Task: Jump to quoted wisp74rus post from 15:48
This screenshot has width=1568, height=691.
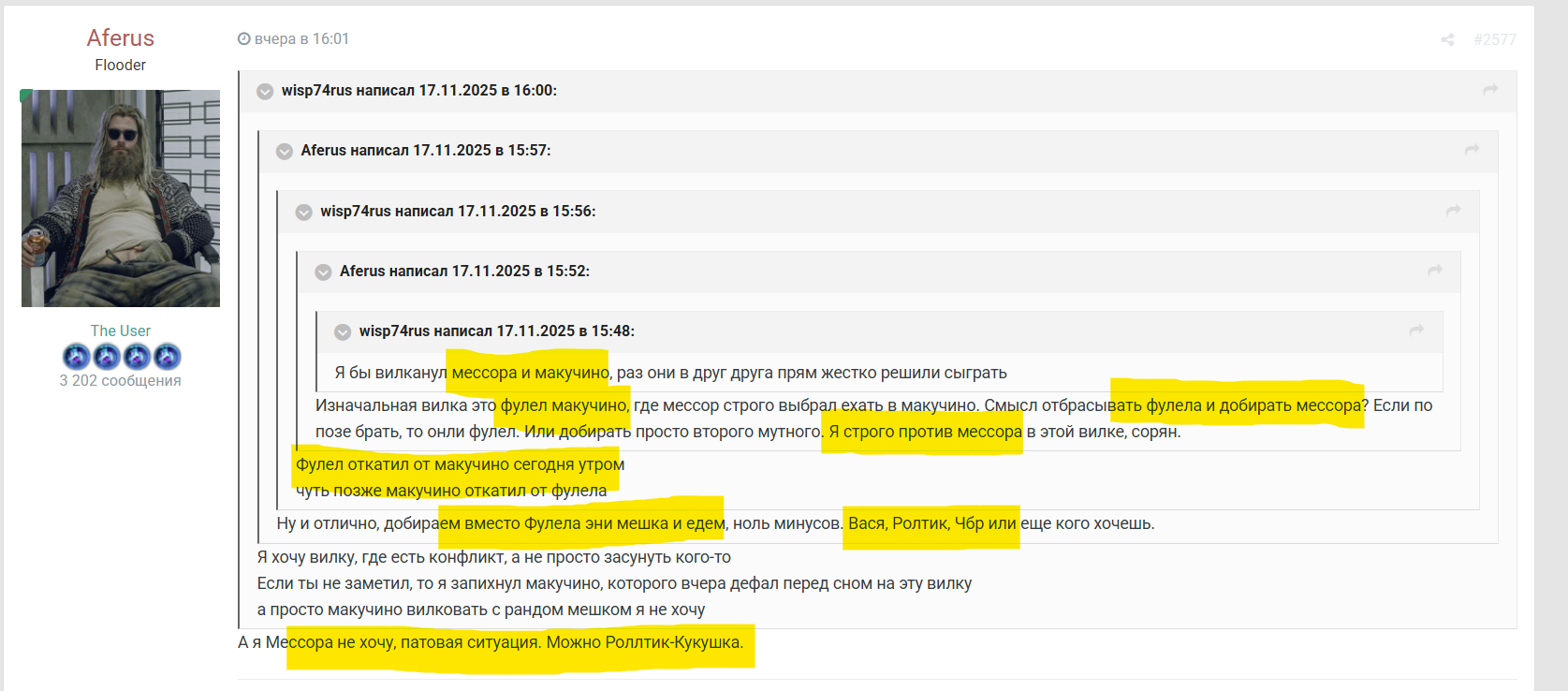Action: pos(1415,331)
